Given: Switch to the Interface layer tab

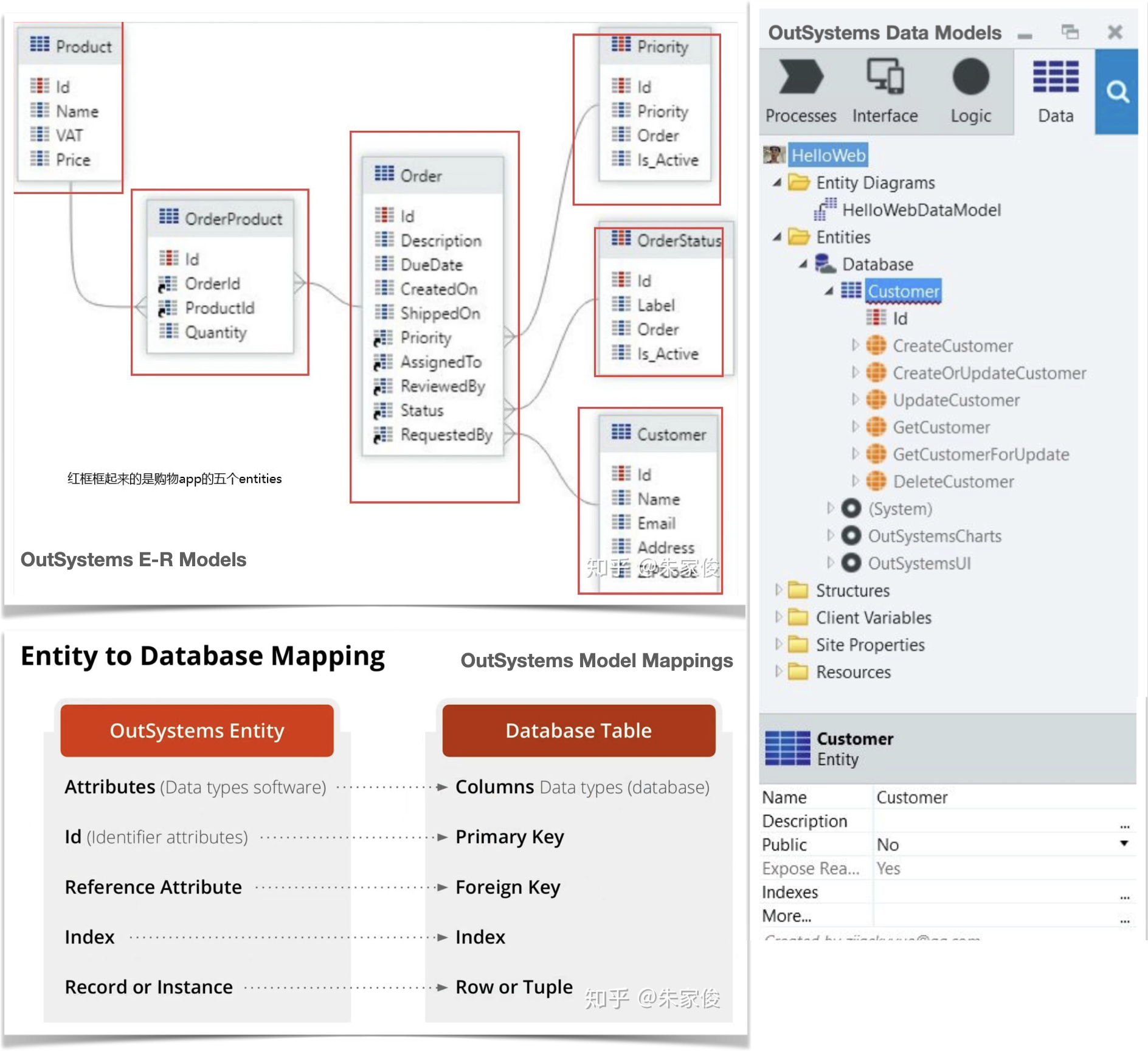Looking at the screenshot, I should click(885, 91).
